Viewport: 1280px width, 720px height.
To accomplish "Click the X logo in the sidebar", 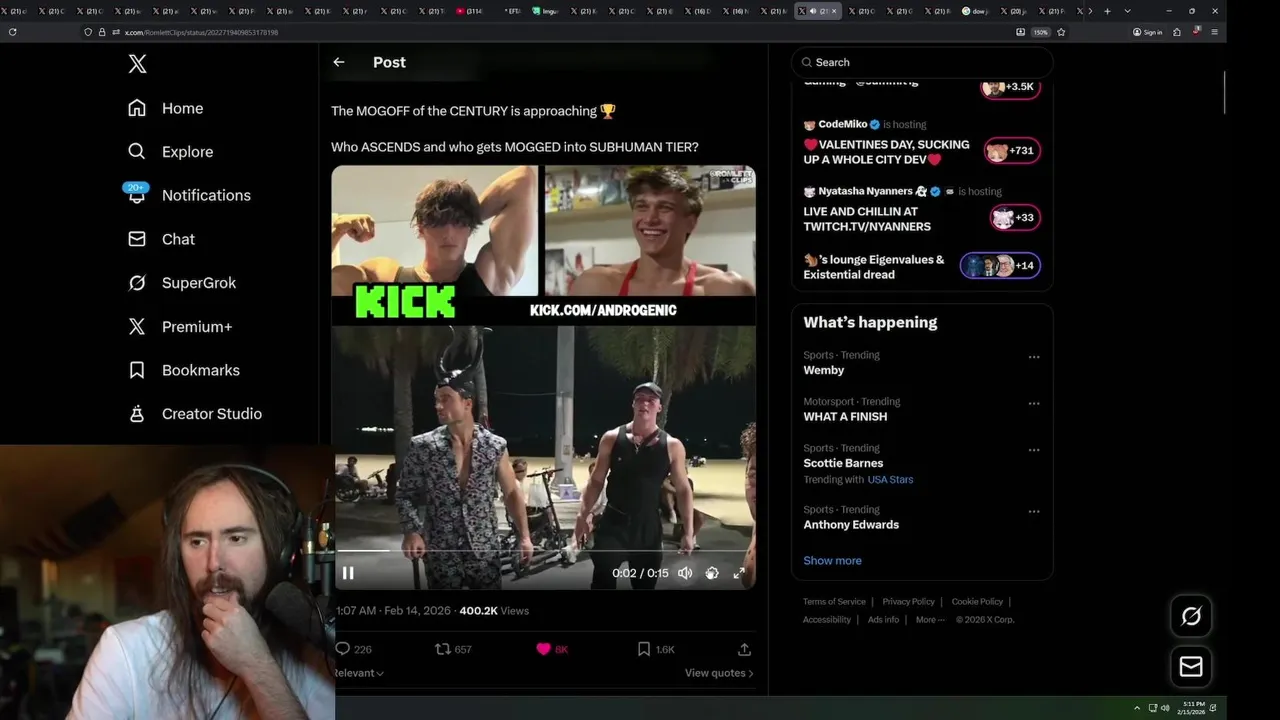I will [x=138, y=64].
